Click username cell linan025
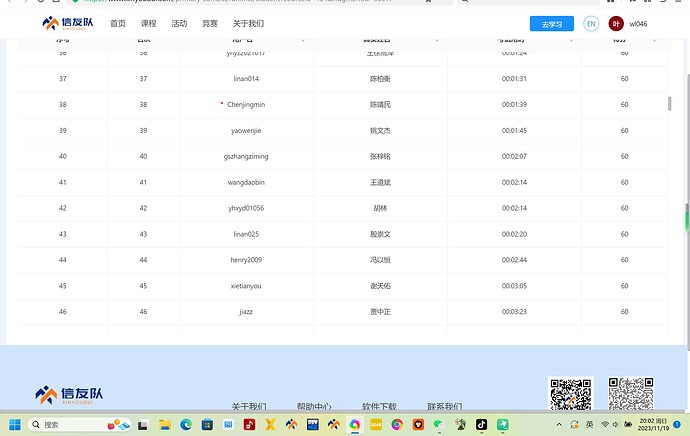The width and height of the screenshot is (690, 436). pos(246,234)
